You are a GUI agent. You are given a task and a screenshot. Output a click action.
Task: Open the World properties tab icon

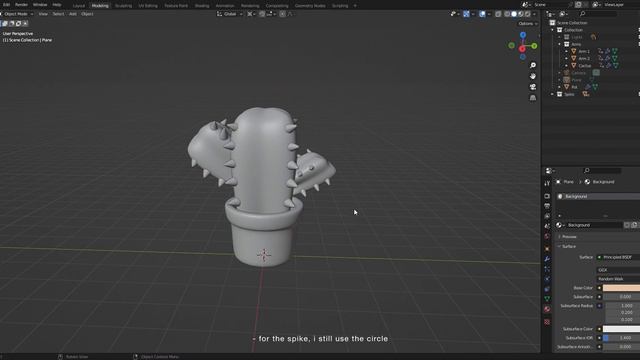click(x=547, y=237)
